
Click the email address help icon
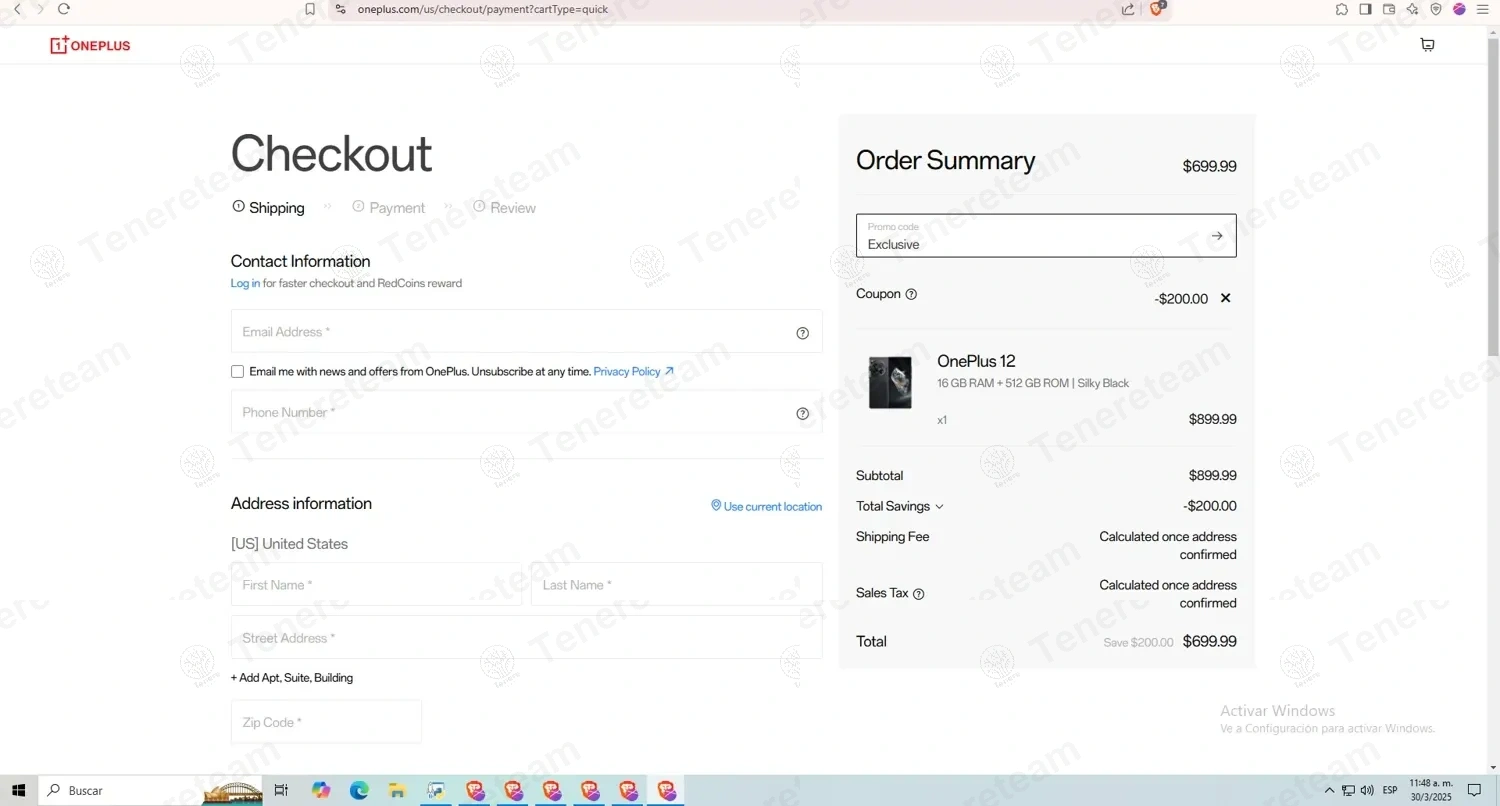tap(802, 333)
